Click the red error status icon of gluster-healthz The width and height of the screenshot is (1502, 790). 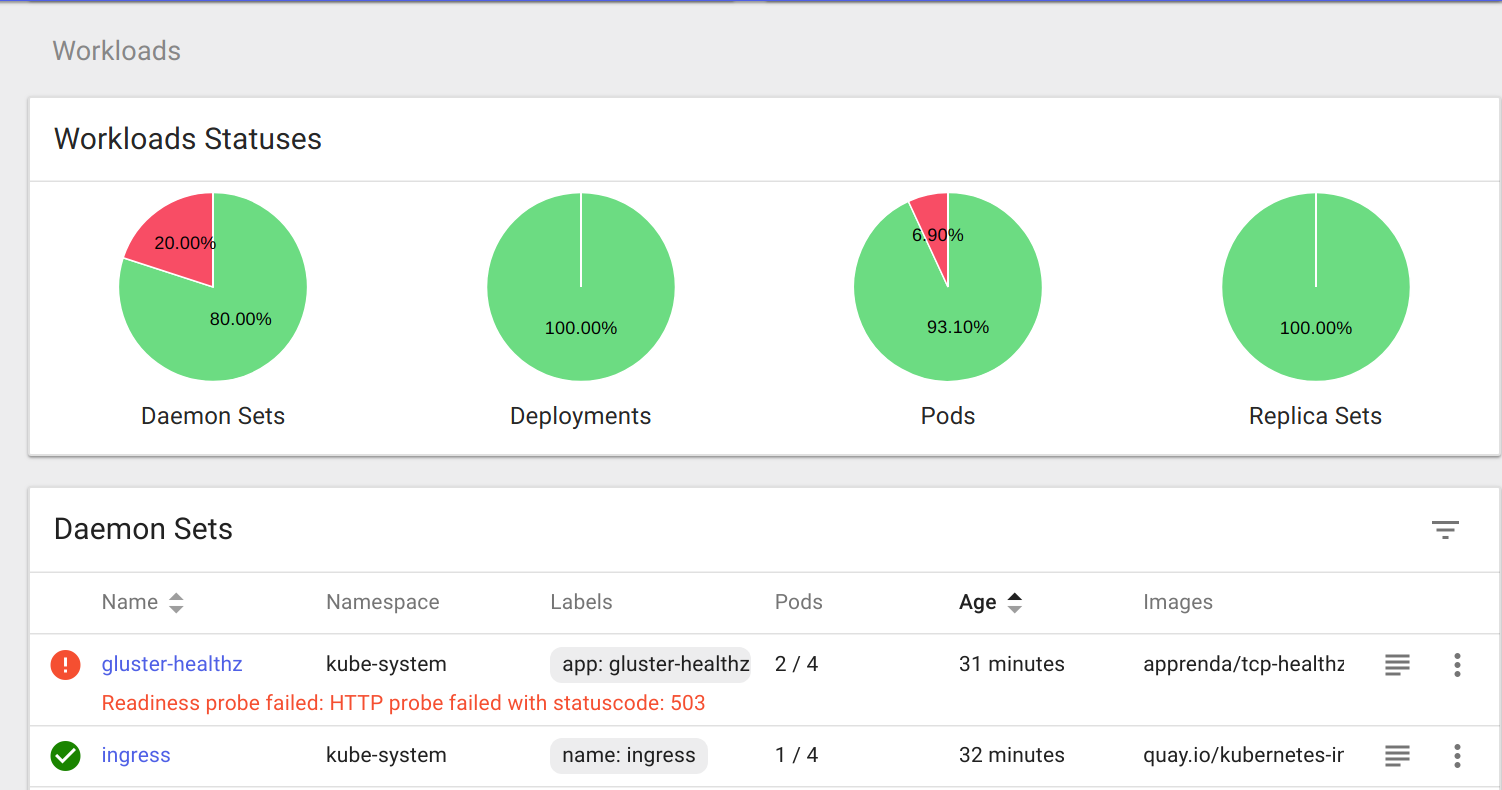(x=65, y=664)
